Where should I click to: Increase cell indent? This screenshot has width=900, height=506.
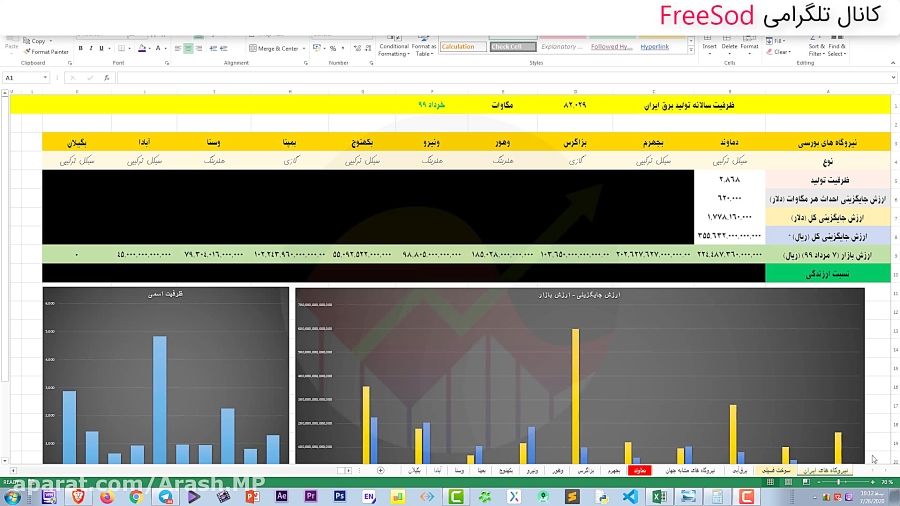[x=224, y=49]
